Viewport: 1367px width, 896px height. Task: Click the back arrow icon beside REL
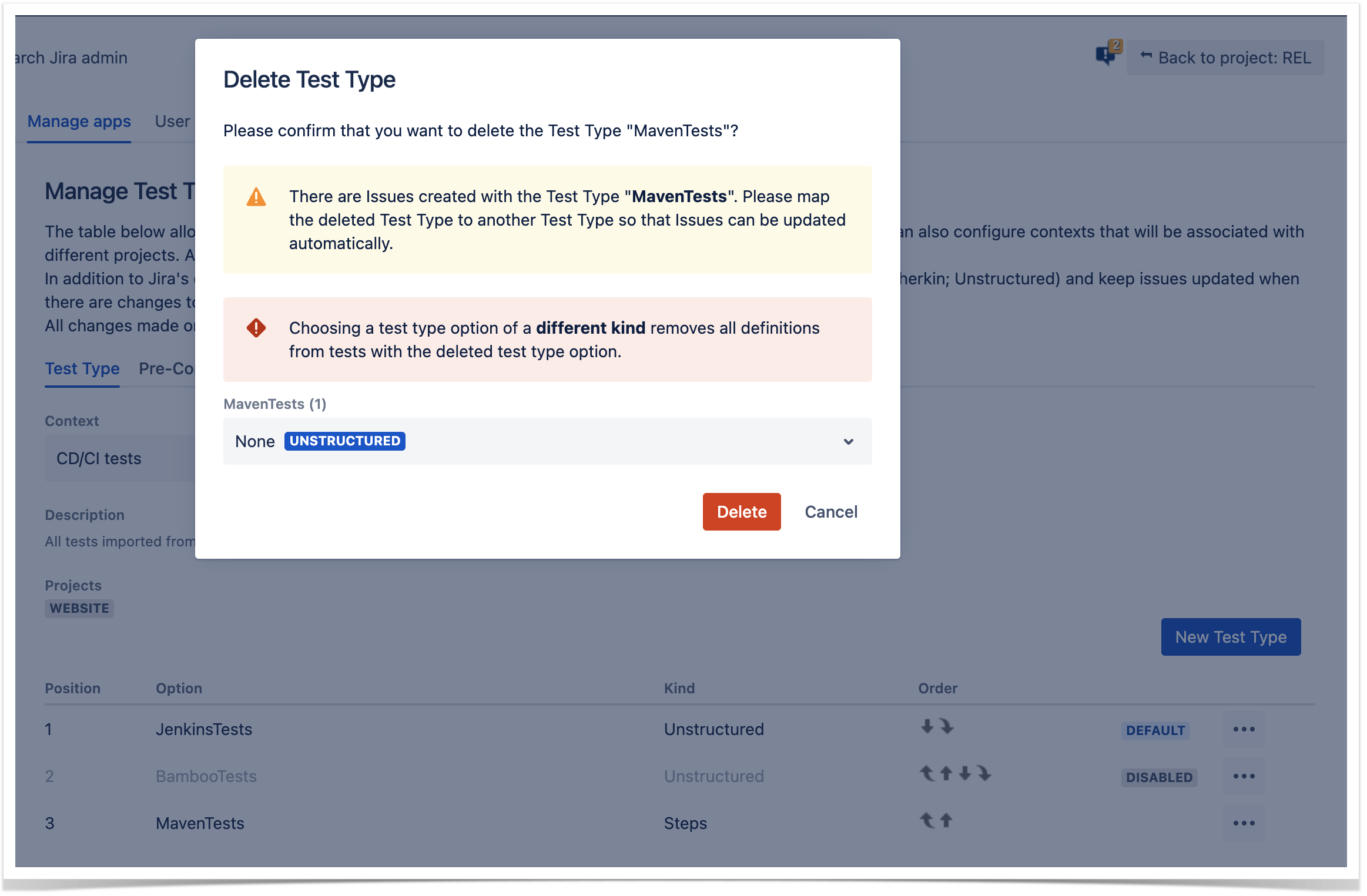point(1145,56)
